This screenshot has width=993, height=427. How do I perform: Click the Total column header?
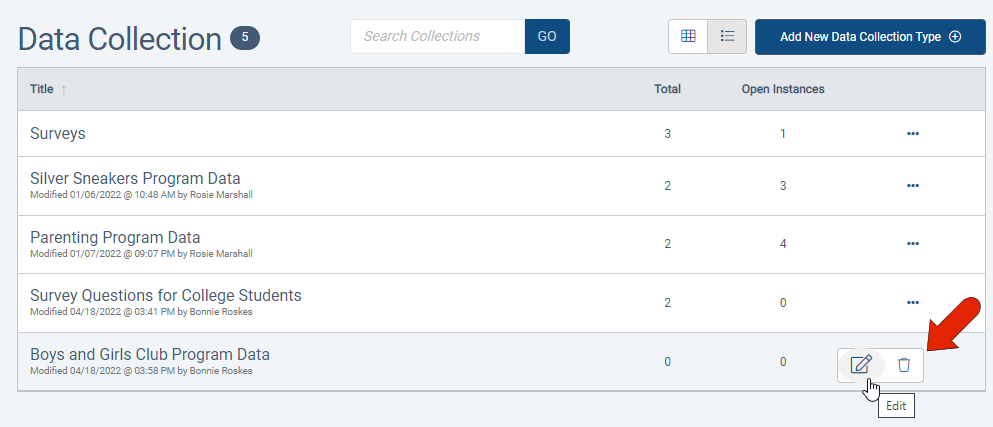pyautogui.click(x=667, y=89)
